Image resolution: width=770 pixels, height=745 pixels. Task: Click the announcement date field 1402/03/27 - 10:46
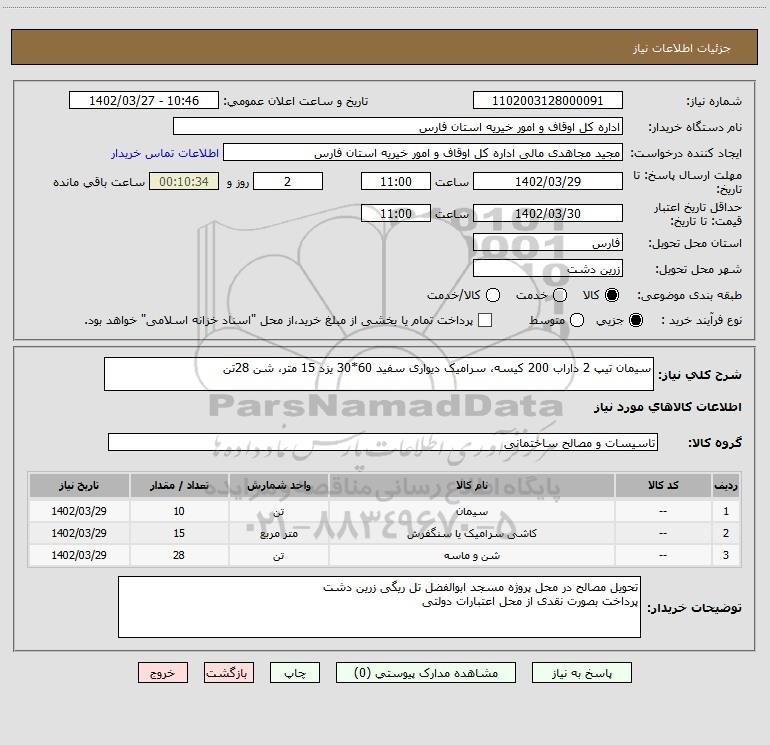(x=144, y=101)
